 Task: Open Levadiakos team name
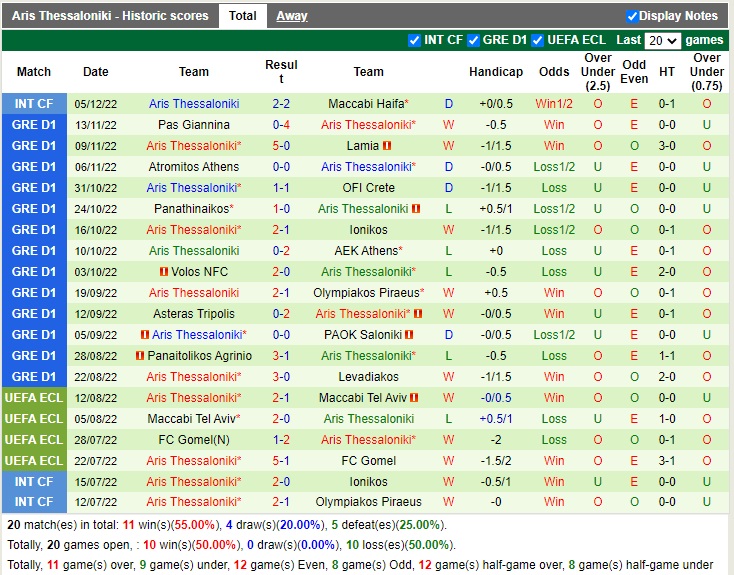[368, 377]
